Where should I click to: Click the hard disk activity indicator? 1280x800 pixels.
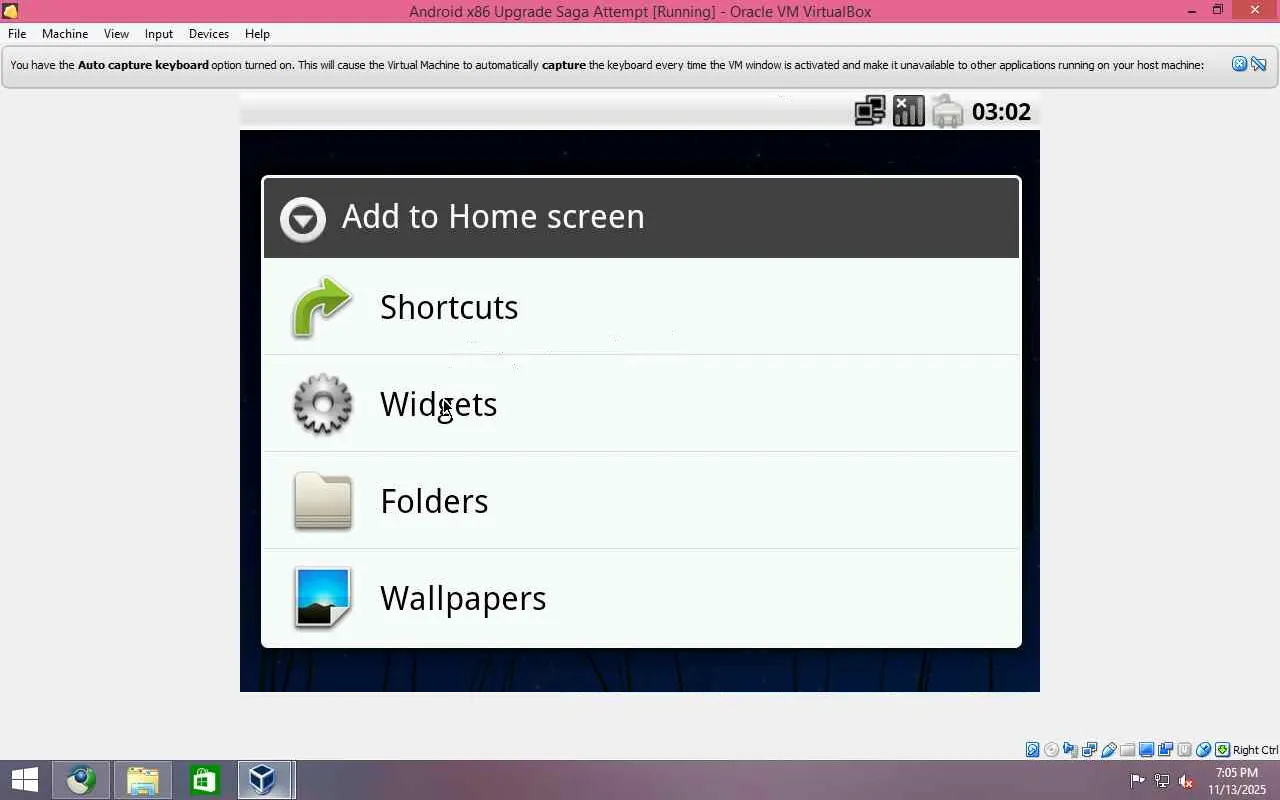point(1033,750)
